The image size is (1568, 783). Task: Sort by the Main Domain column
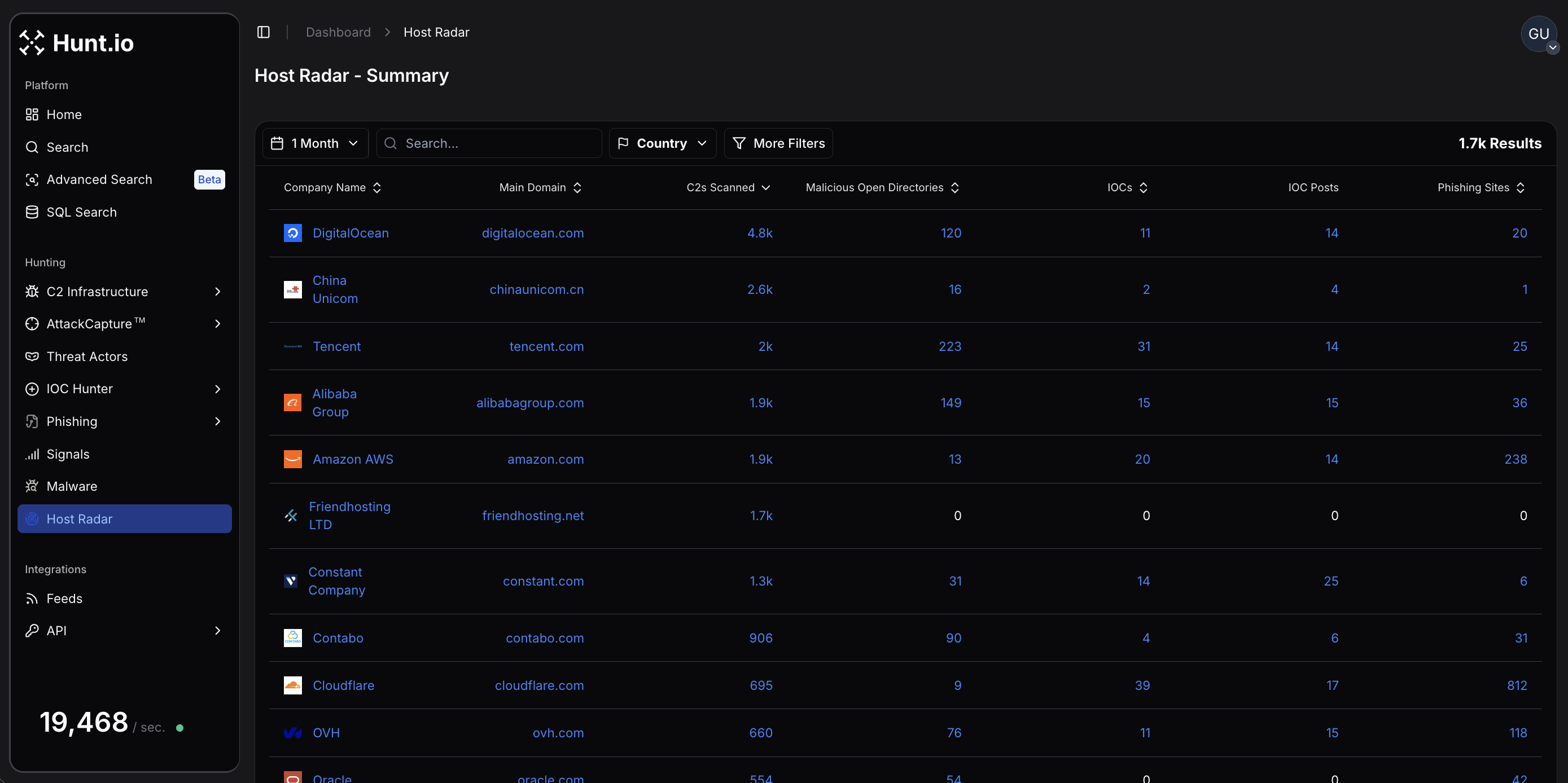[x=541, y=187]
